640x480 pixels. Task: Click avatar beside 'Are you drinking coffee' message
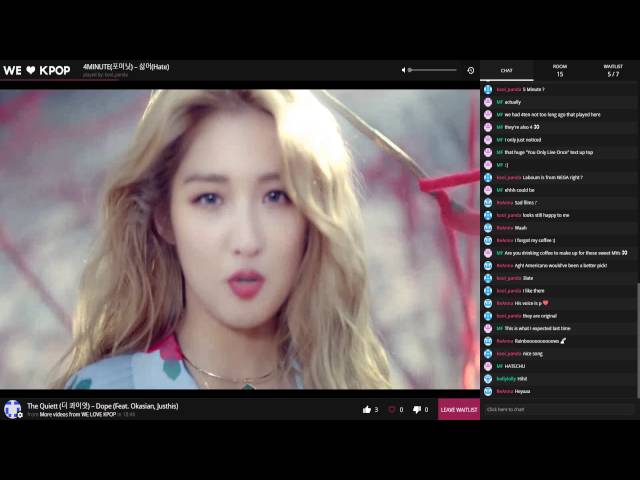488,253
